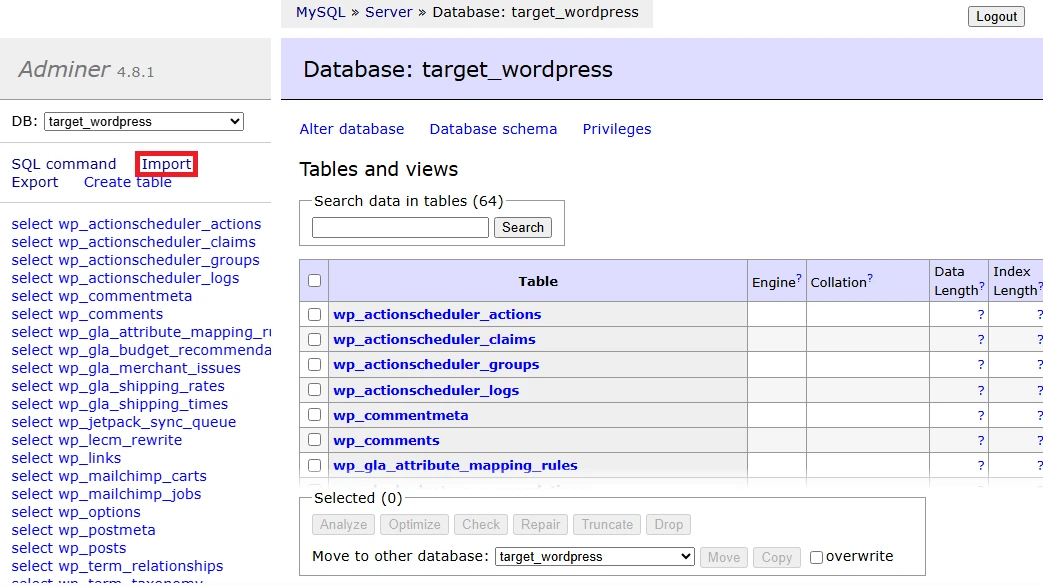Open wp_commentmeta table link

(x=401, y=415)
